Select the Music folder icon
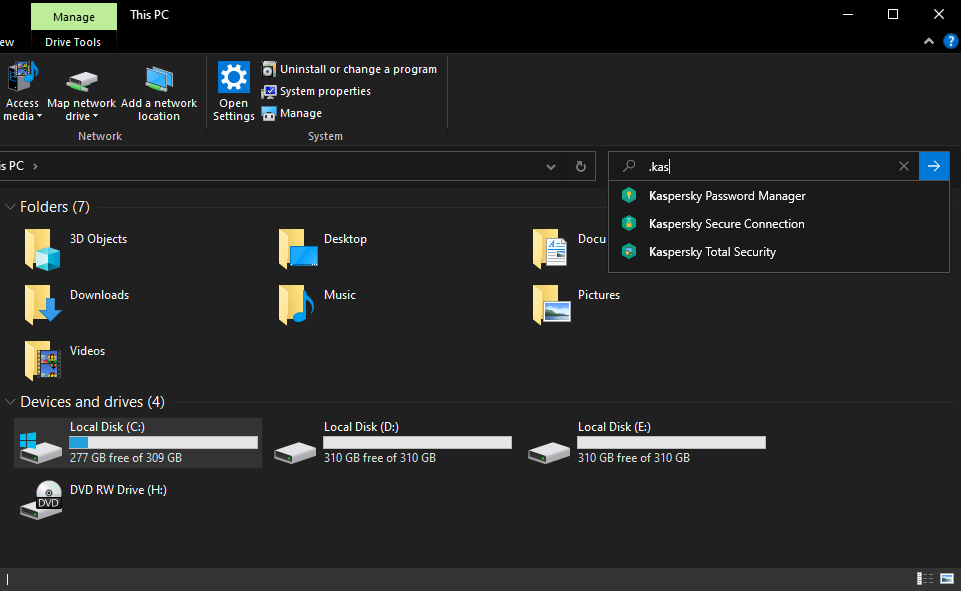 tap(296, 304)
